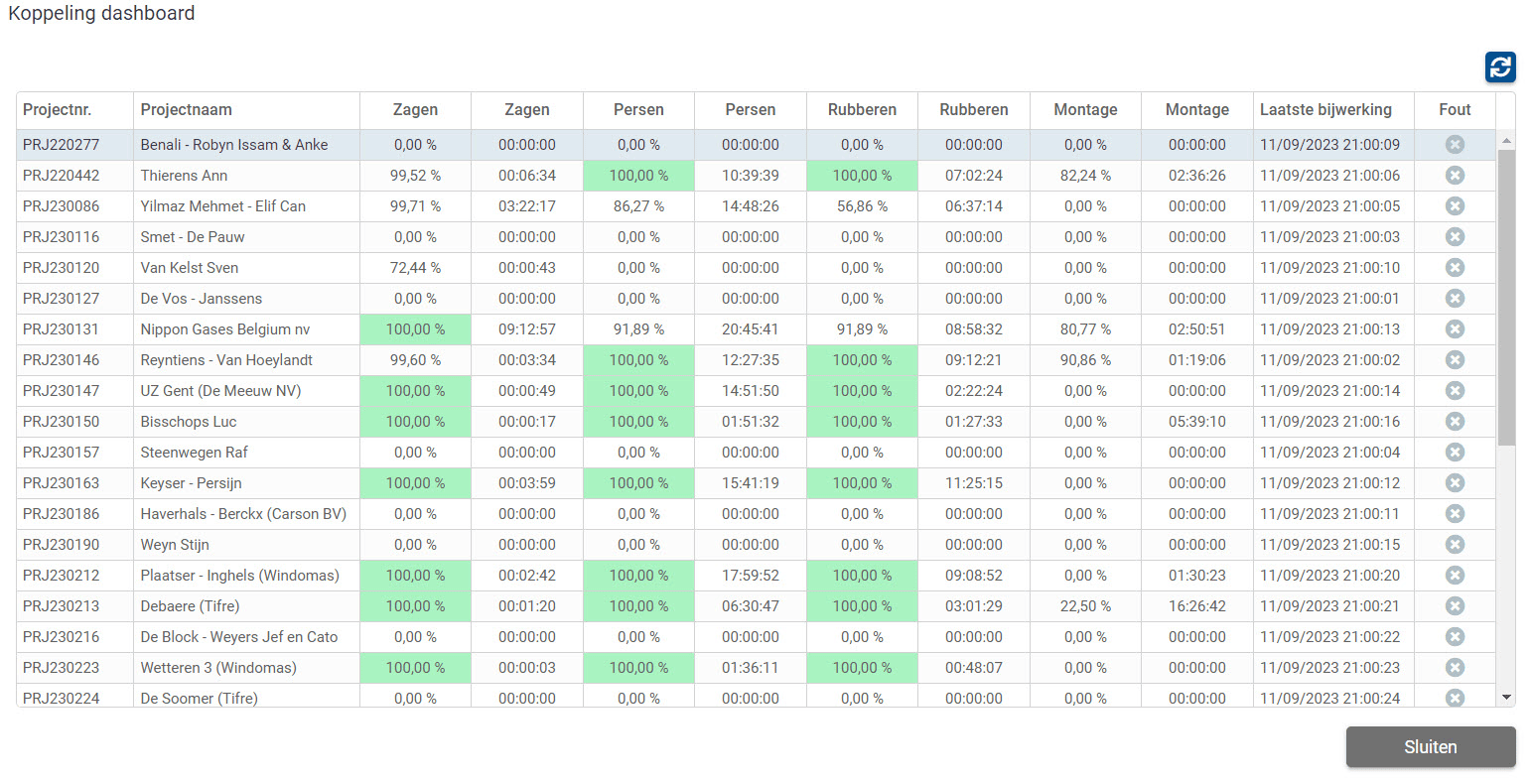
Task: Click the Fout icon for Nippon Gases Belgium nv
Action: pos(1455,329)
